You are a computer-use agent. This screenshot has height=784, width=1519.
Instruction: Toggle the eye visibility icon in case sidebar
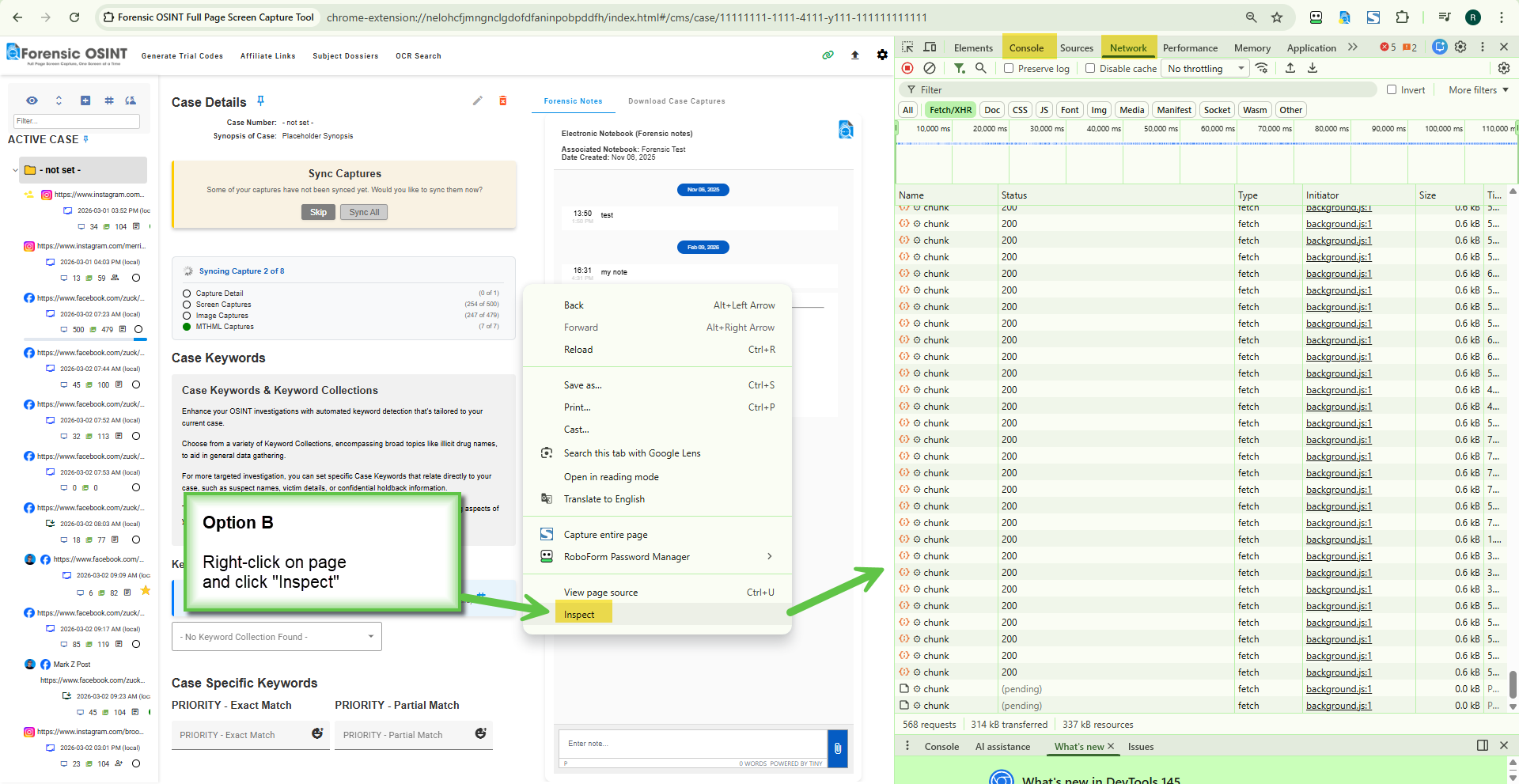coord(32,100)
